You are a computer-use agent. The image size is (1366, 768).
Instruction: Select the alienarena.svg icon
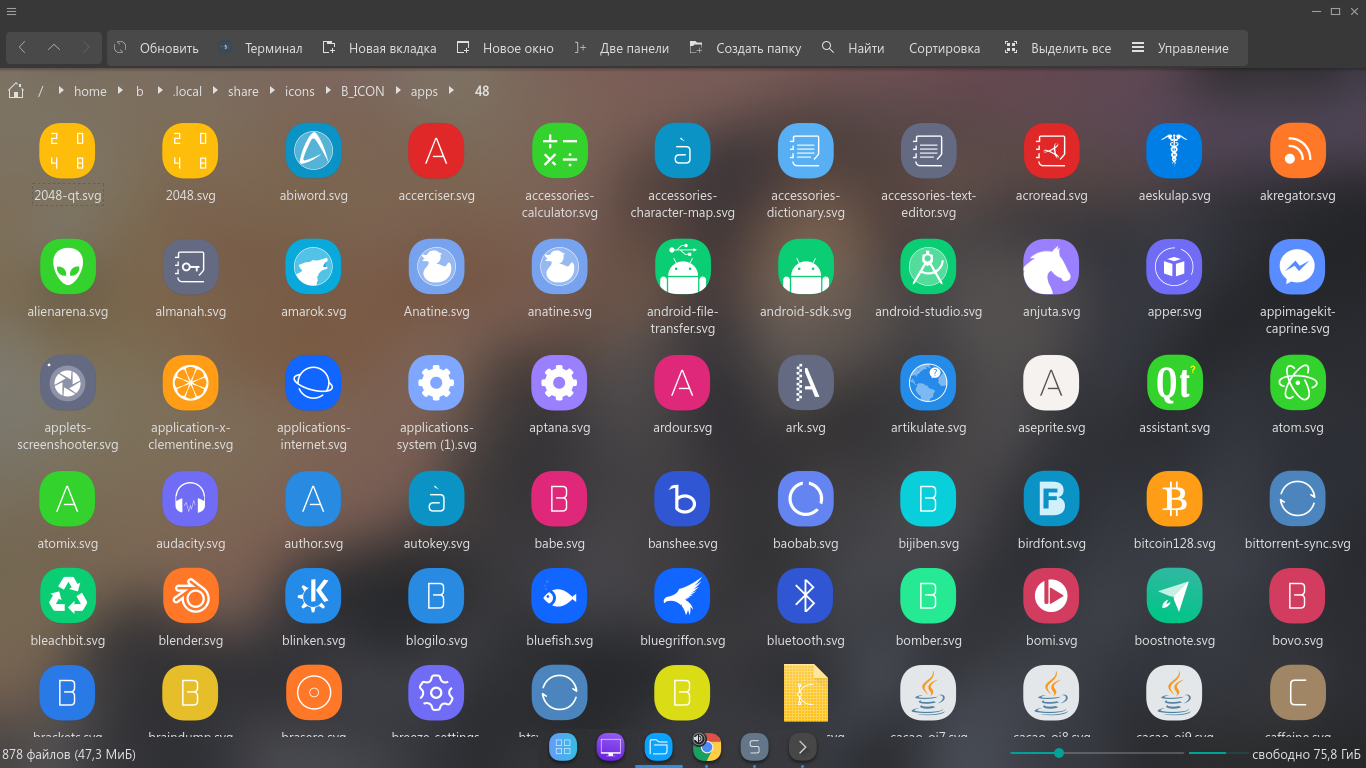(x=67, y=267)
